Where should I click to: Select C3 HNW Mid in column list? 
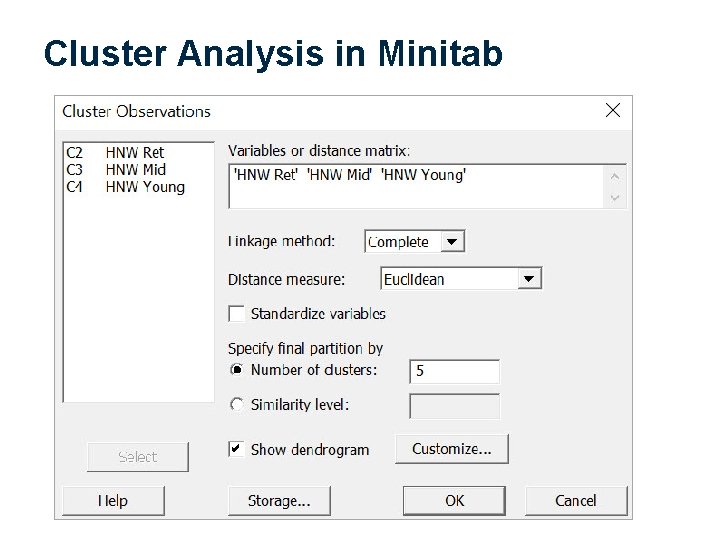click(x=116, y=170)
